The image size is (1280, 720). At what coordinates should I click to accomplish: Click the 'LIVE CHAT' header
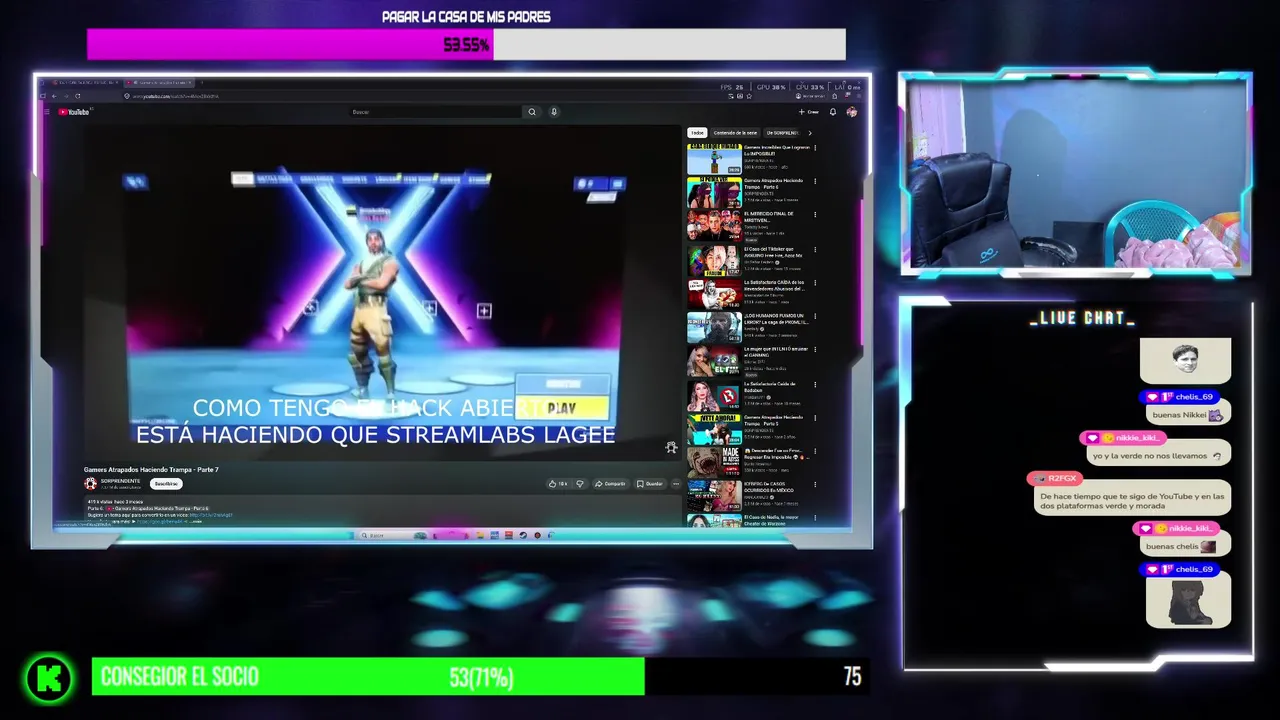(x=1082, y=319)
